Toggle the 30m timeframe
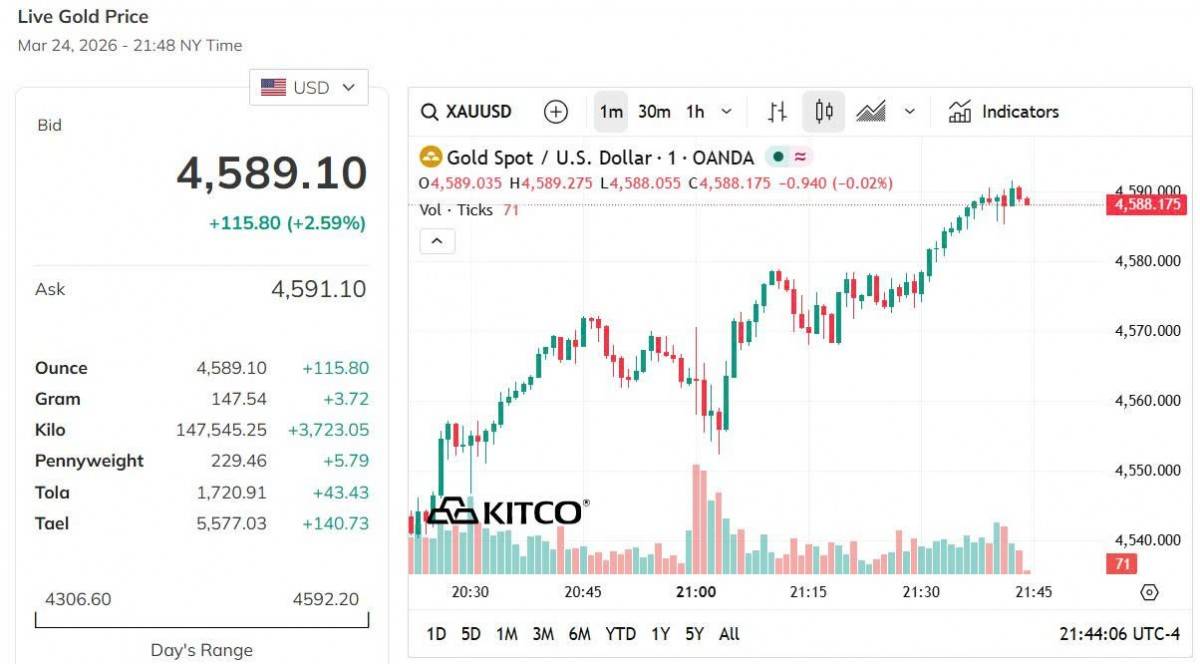The width and height of the screenshot is (1200, 664). (x=654, y=112)
